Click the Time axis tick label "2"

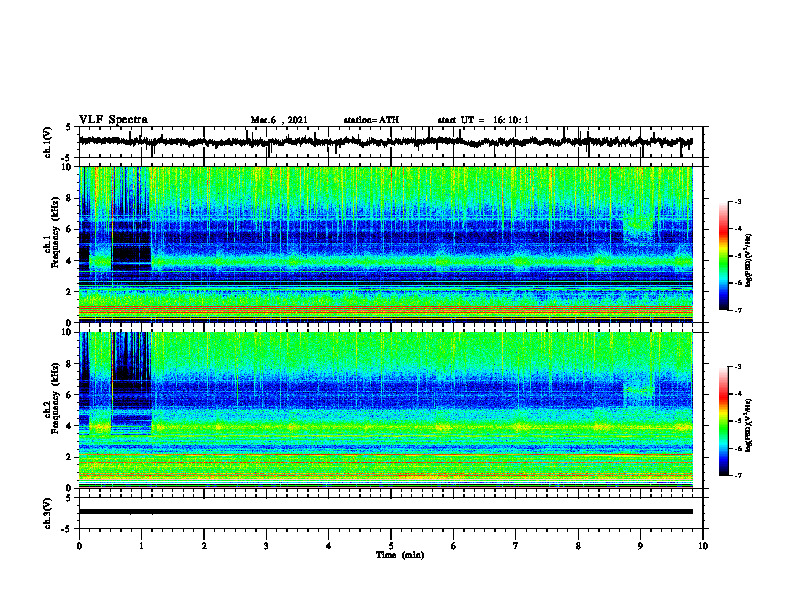coord(204,546)
